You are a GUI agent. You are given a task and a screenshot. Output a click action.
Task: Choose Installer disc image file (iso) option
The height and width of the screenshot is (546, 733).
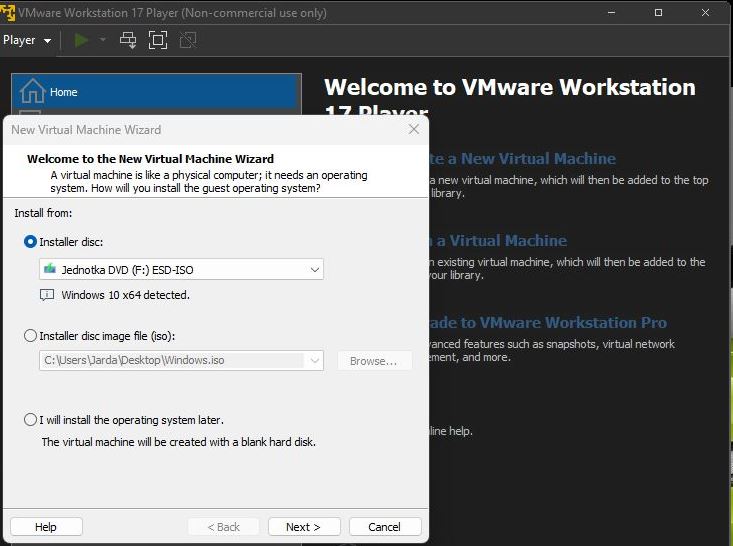(x=30, y=336)
